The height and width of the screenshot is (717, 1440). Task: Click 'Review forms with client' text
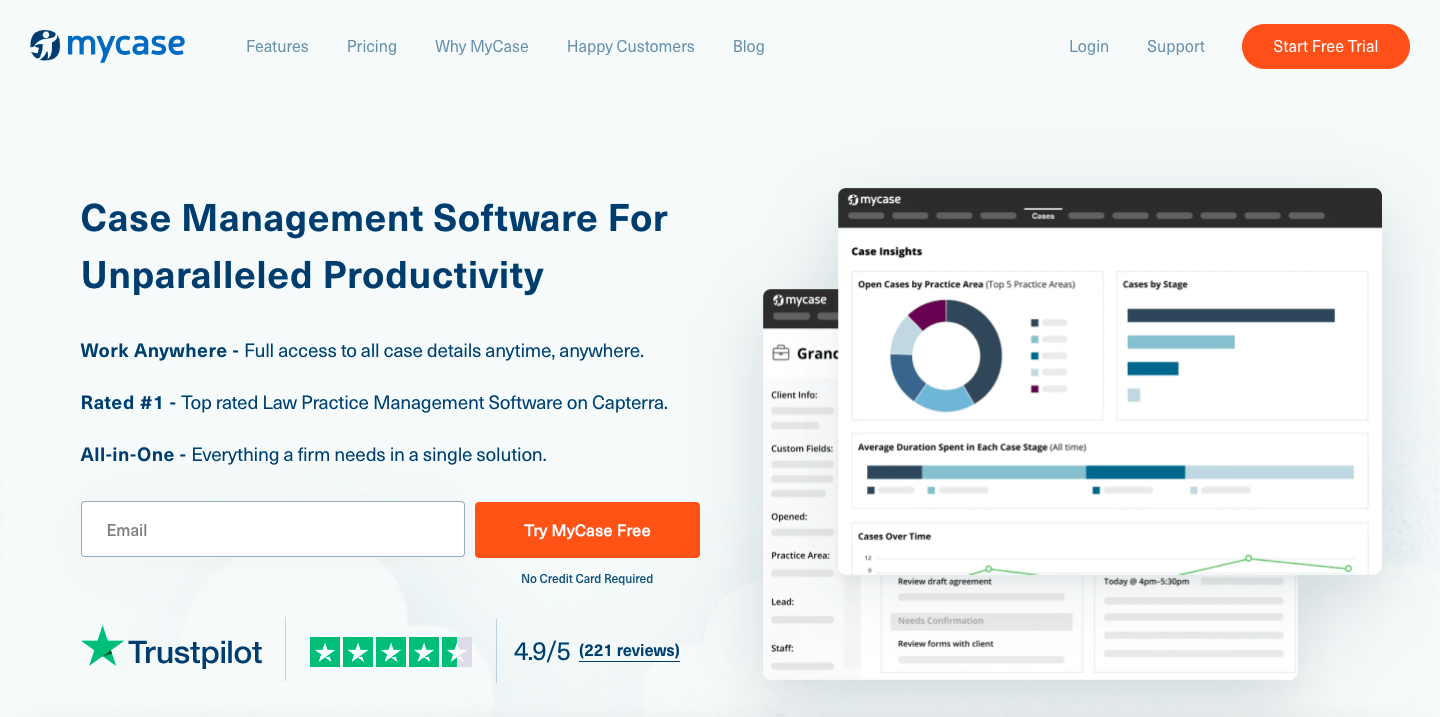tap(946, 644)
